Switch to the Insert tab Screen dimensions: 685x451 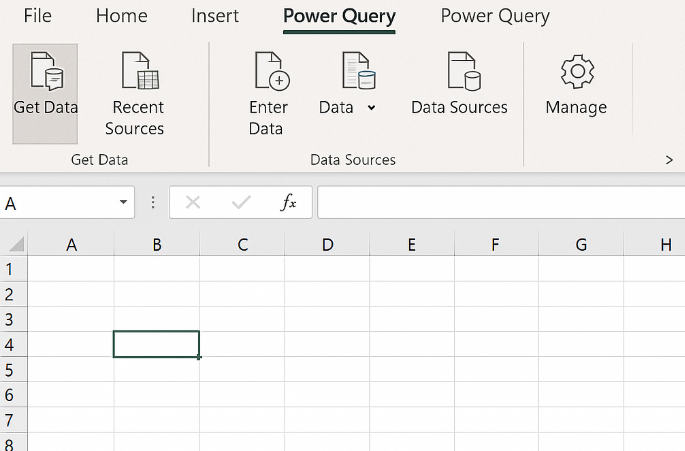pyautogui.click(x=215, y=16)
